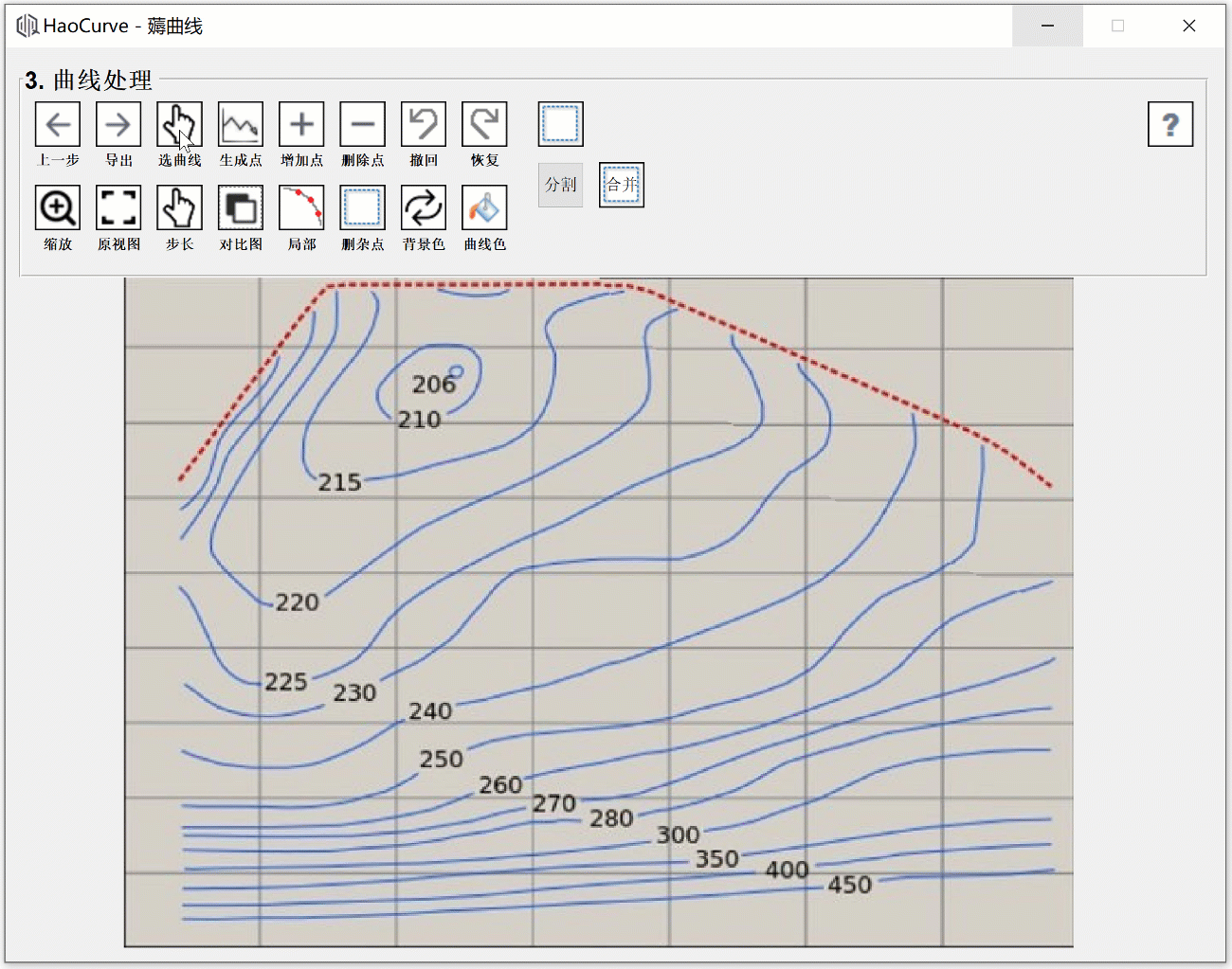Click the 合并 merge button
1232x969 pixels.
coord(622,185)
